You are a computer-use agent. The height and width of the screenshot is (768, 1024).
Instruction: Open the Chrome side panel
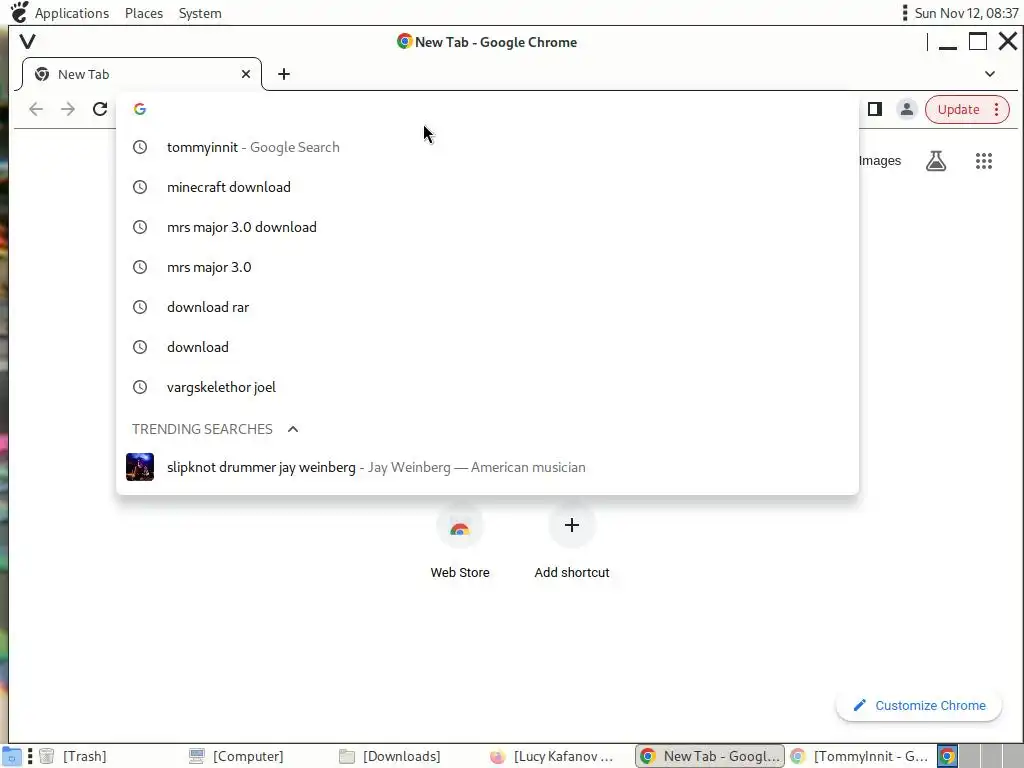tap(875, 109)
